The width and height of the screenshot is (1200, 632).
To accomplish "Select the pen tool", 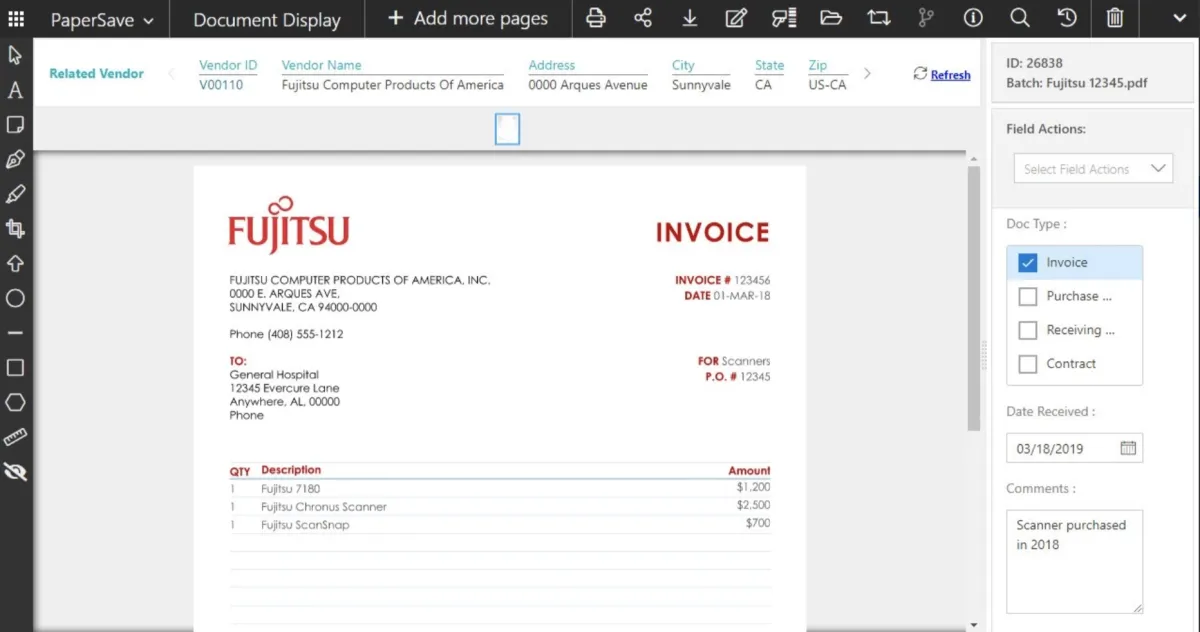I will 15,159.
